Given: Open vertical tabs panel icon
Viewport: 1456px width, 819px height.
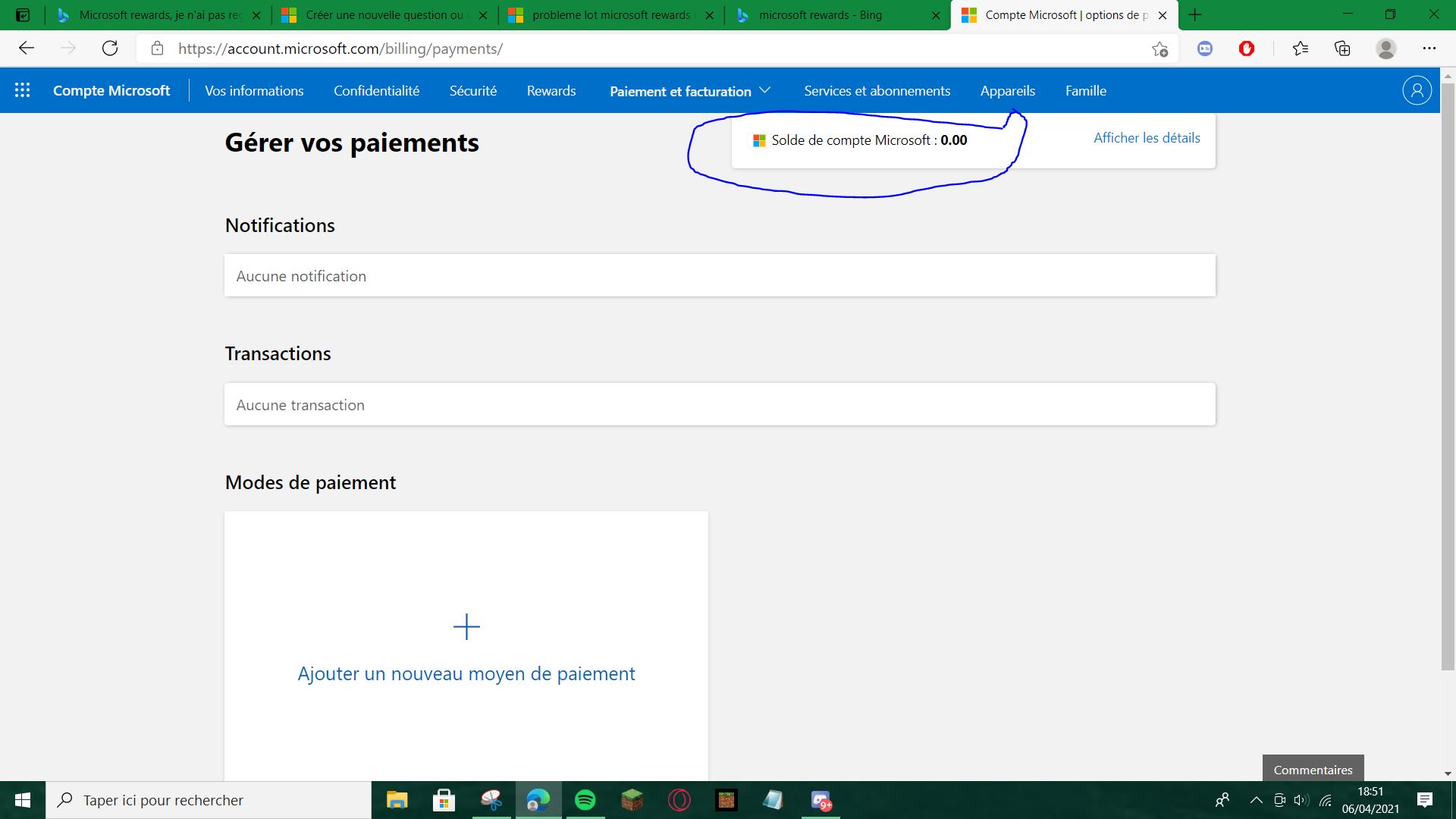Looking at the screenshot, I should [x=23, y=14].
